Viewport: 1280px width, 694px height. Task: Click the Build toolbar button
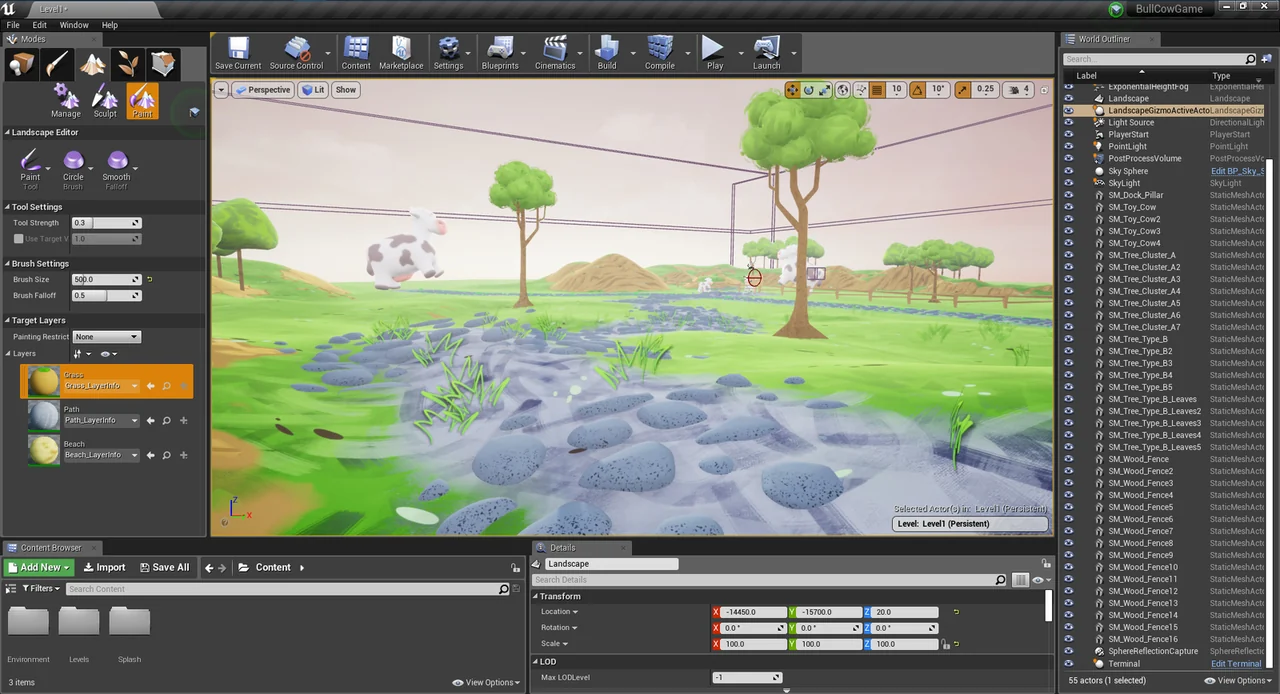click(x=607, y=53)
